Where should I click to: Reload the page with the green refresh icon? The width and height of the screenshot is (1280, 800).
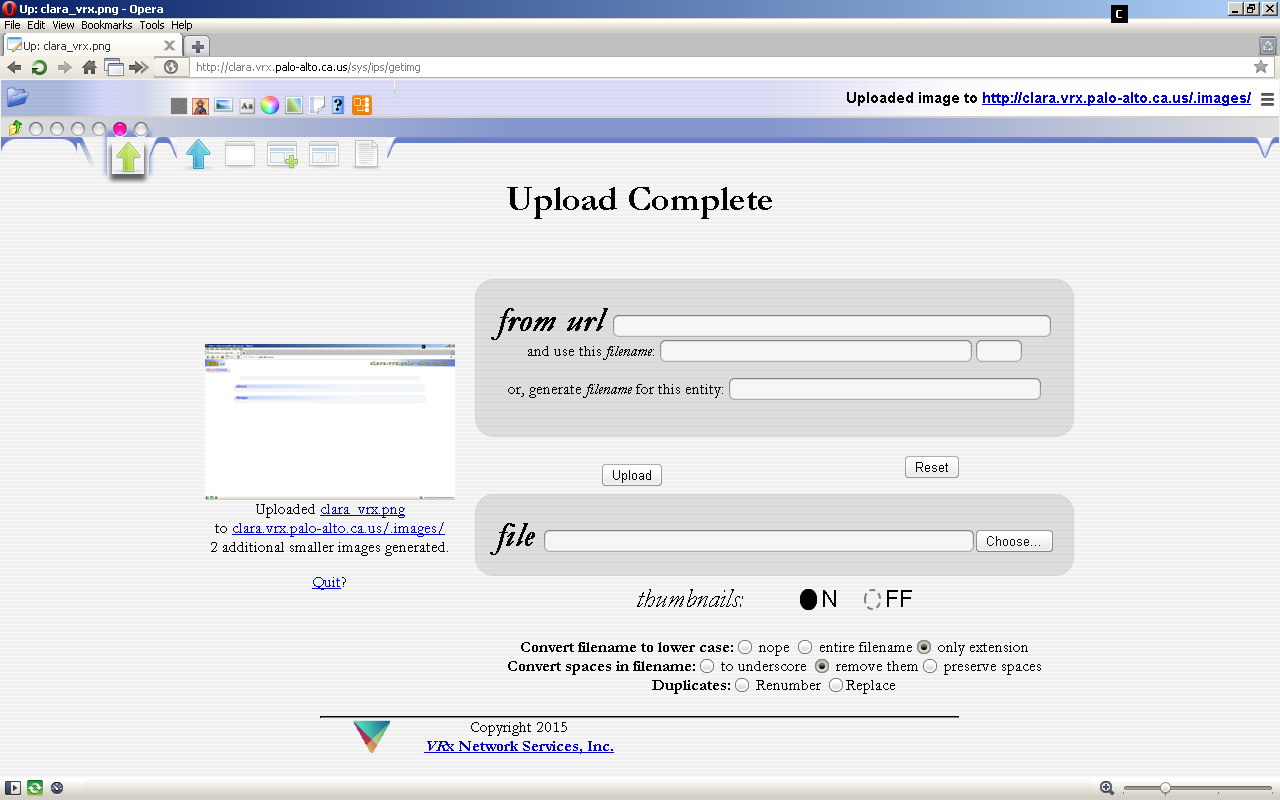[39, 67]
